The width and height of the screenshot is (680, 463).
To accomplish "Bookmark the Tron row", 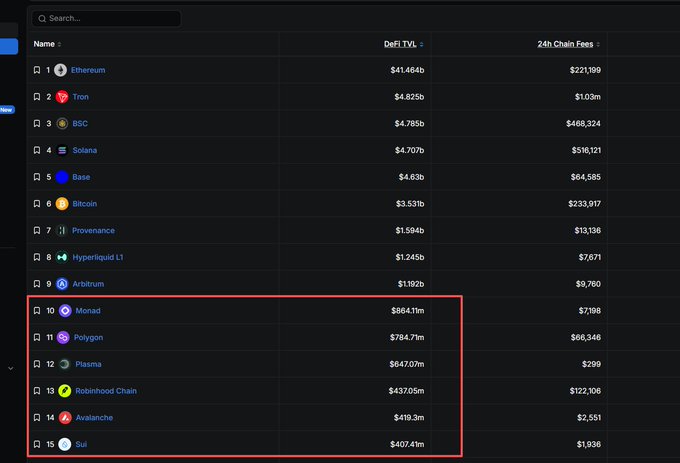I will pyautogui.click(x=37, y=97).
